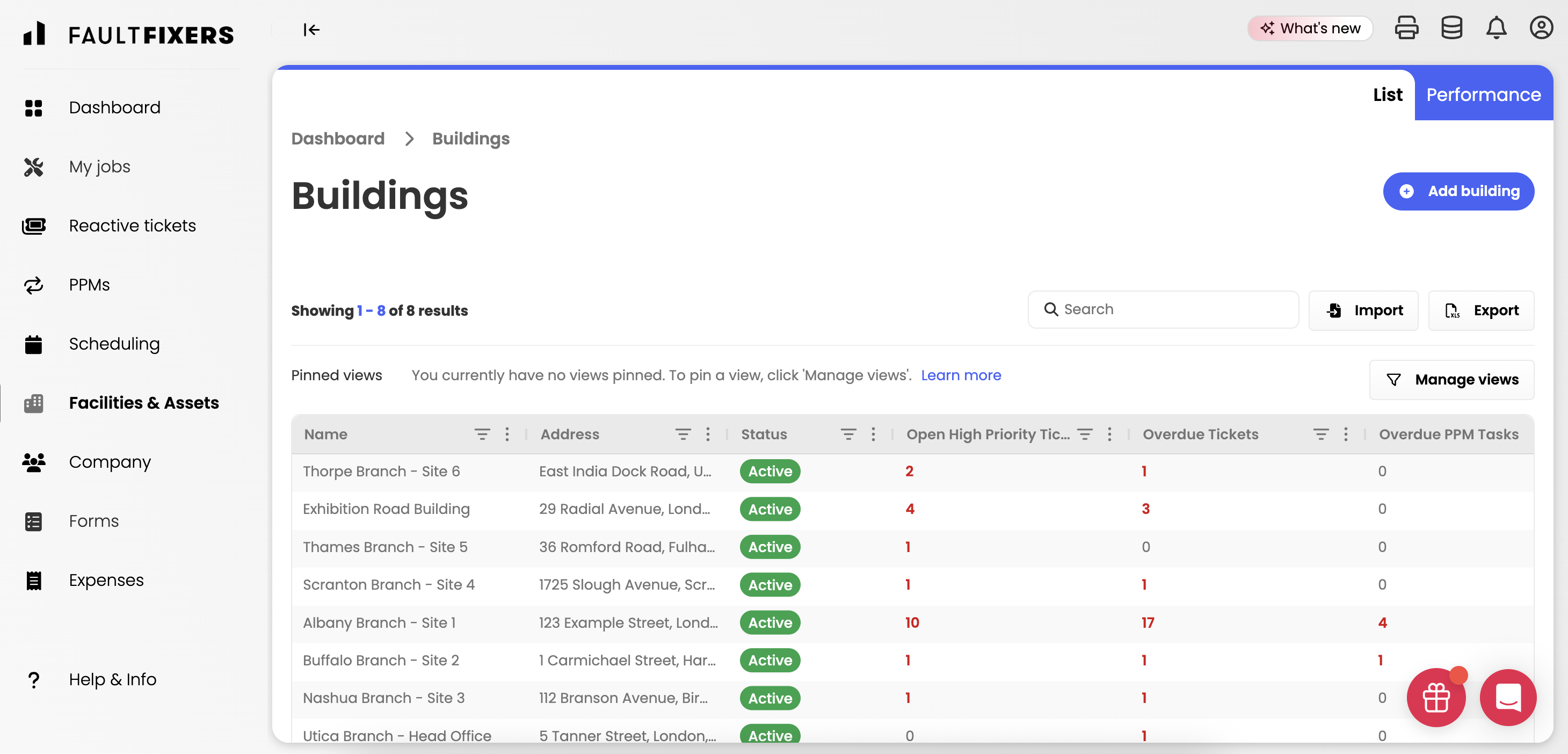The image size is (1568, 754).
Task: Open the gift rewards button
Action: point(1436,697)
